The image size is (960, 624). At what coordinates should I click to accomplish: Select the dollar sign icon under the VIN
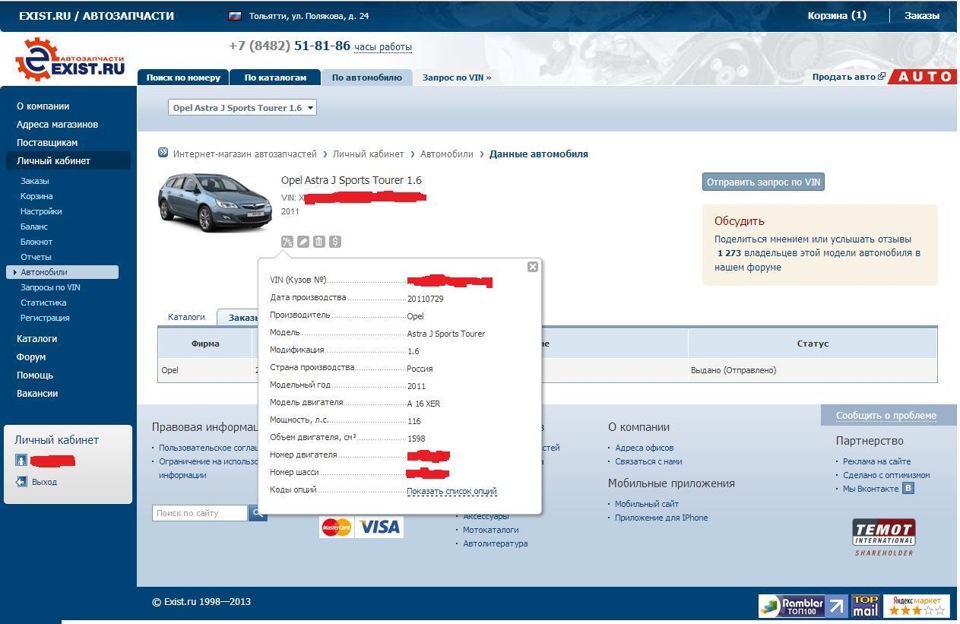coord(333,241)
